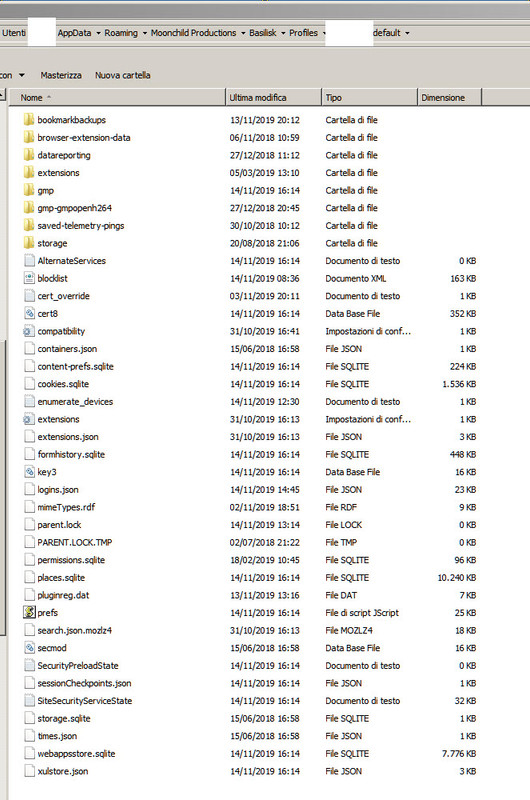Image resolution: width=530 pixels, height=800 pixels.
Task: Select the parent.lock file name
Action: tap(59, 524)
